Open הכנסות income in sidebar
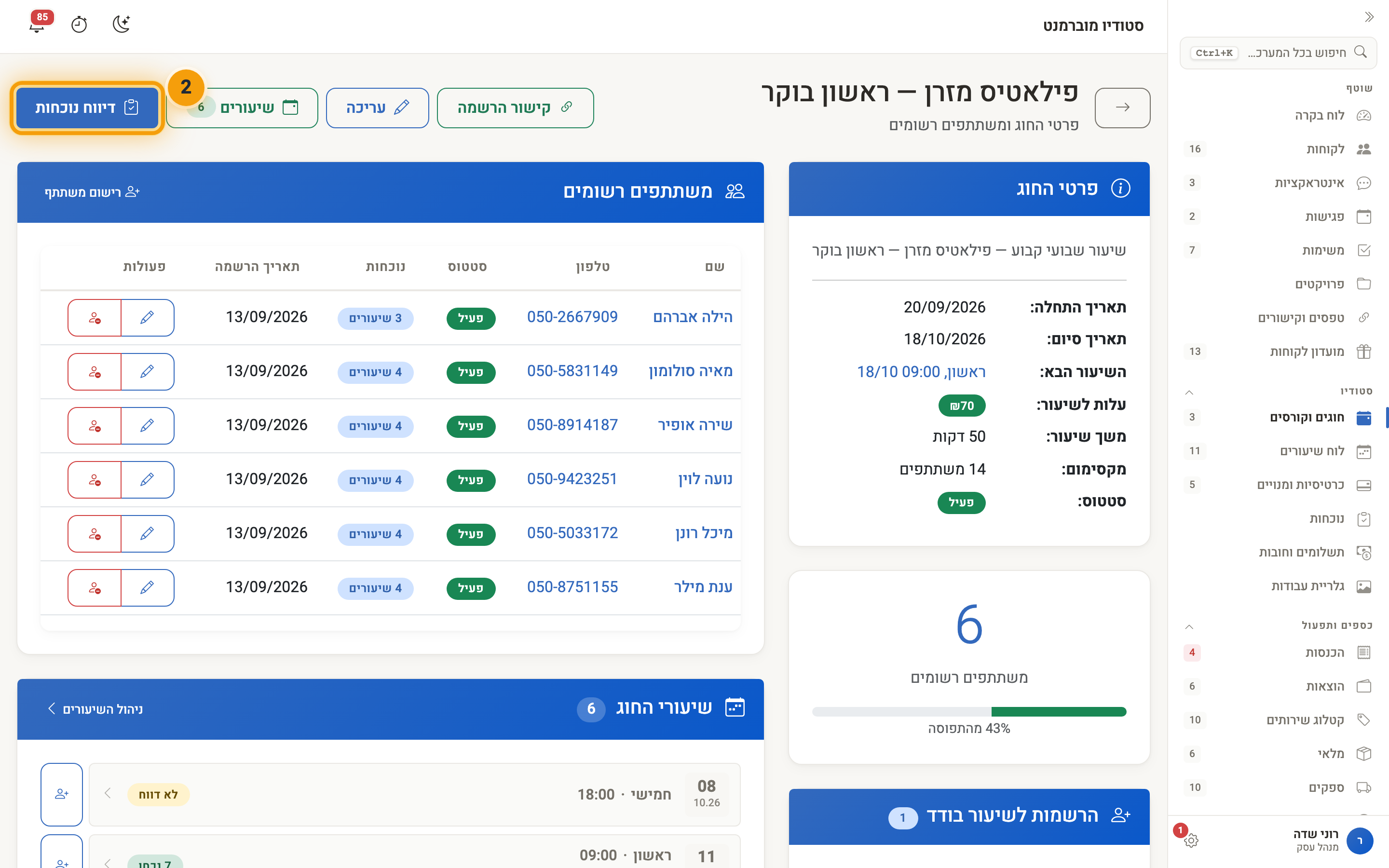 coord(1278,653)
